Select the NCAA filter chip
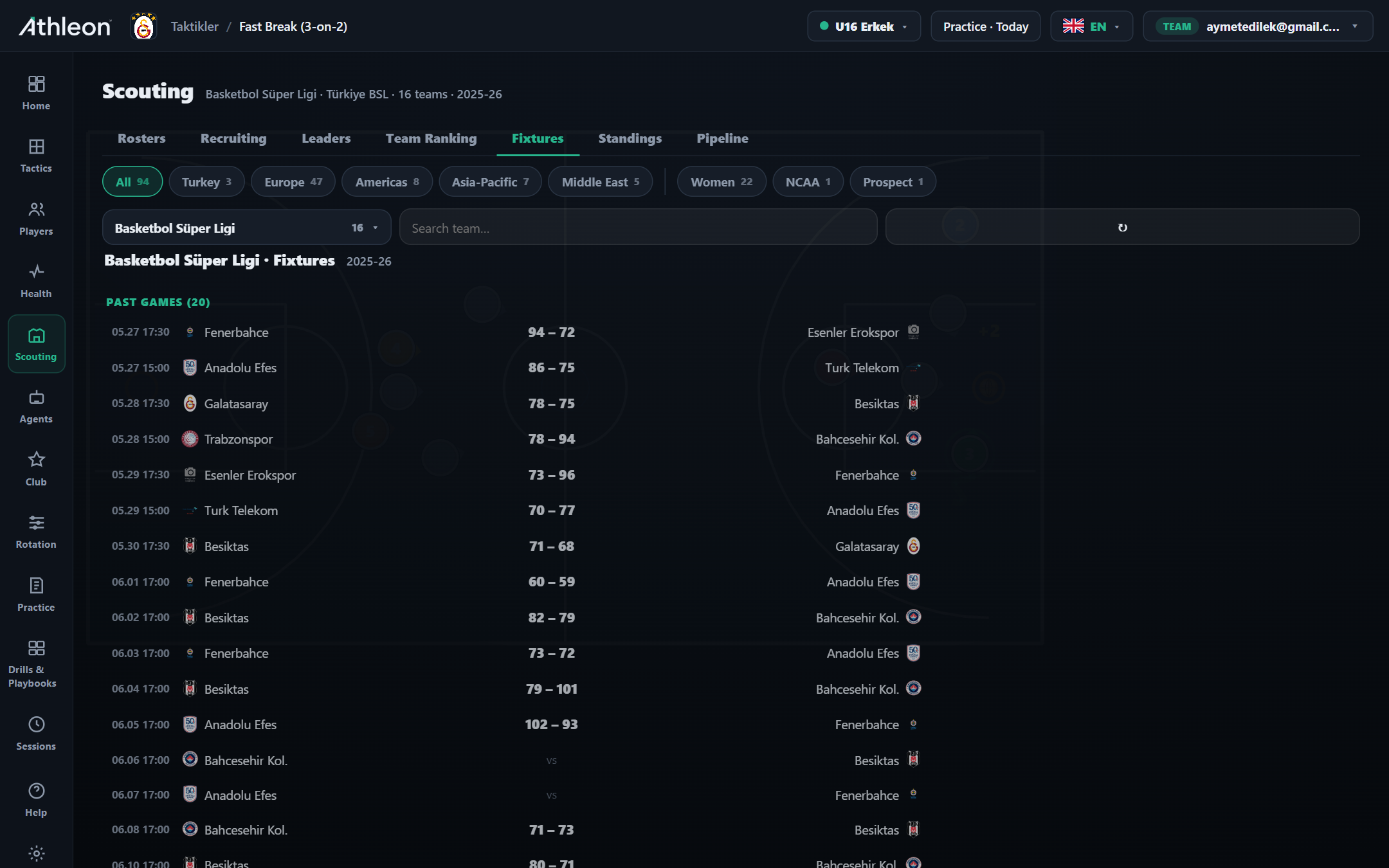This screenshot has height=868, width=1389. click(808, 182)
